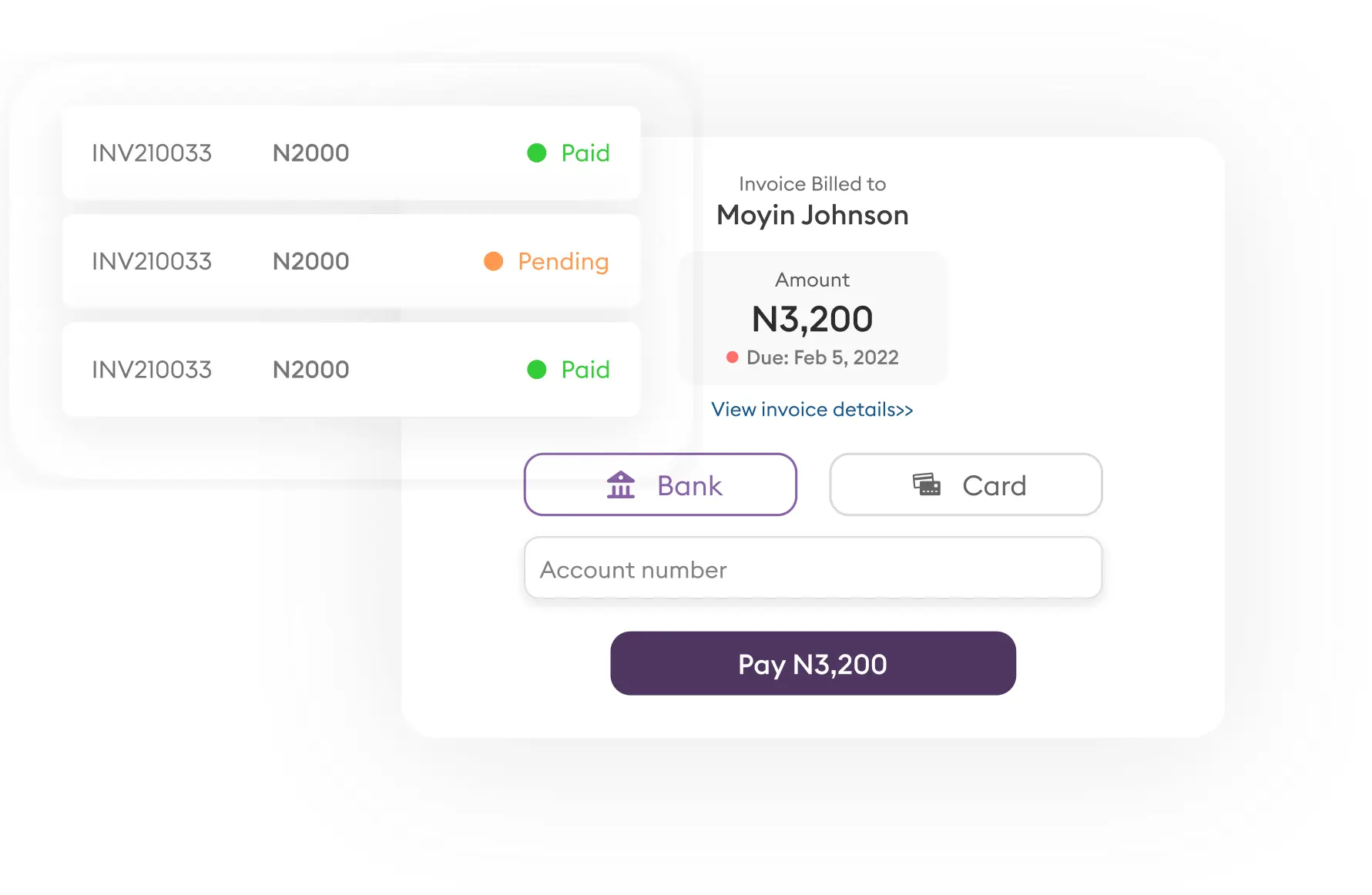Select Card payment method
Screen dimensions: 1372x895
coord(966,484)
